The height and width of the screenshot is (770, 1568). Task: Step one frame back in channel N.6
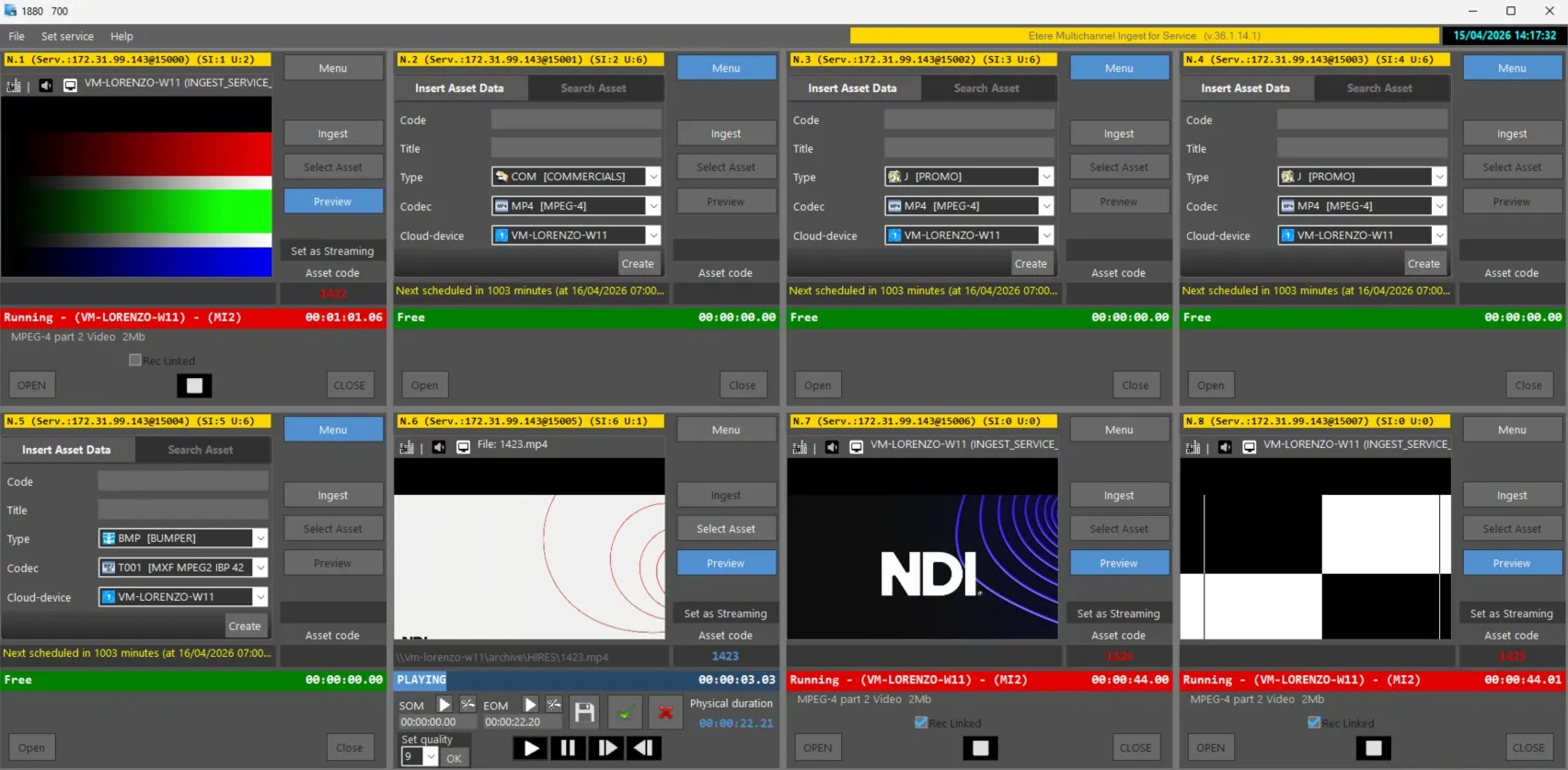click(644, 748)
